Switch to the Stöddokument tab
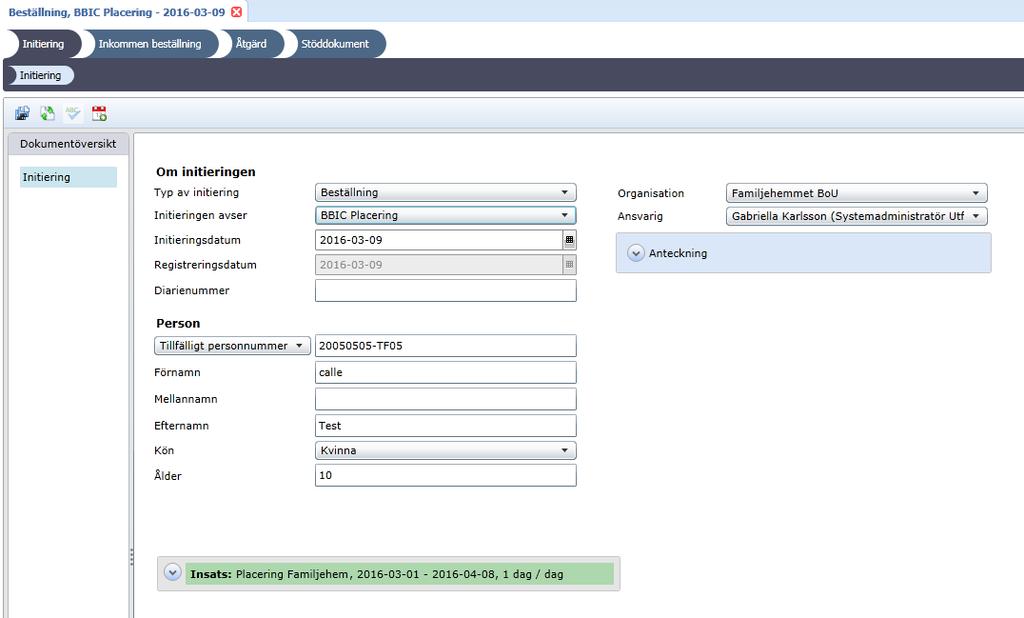This screenshot has width=1024, height=618. tap(334, 44)
